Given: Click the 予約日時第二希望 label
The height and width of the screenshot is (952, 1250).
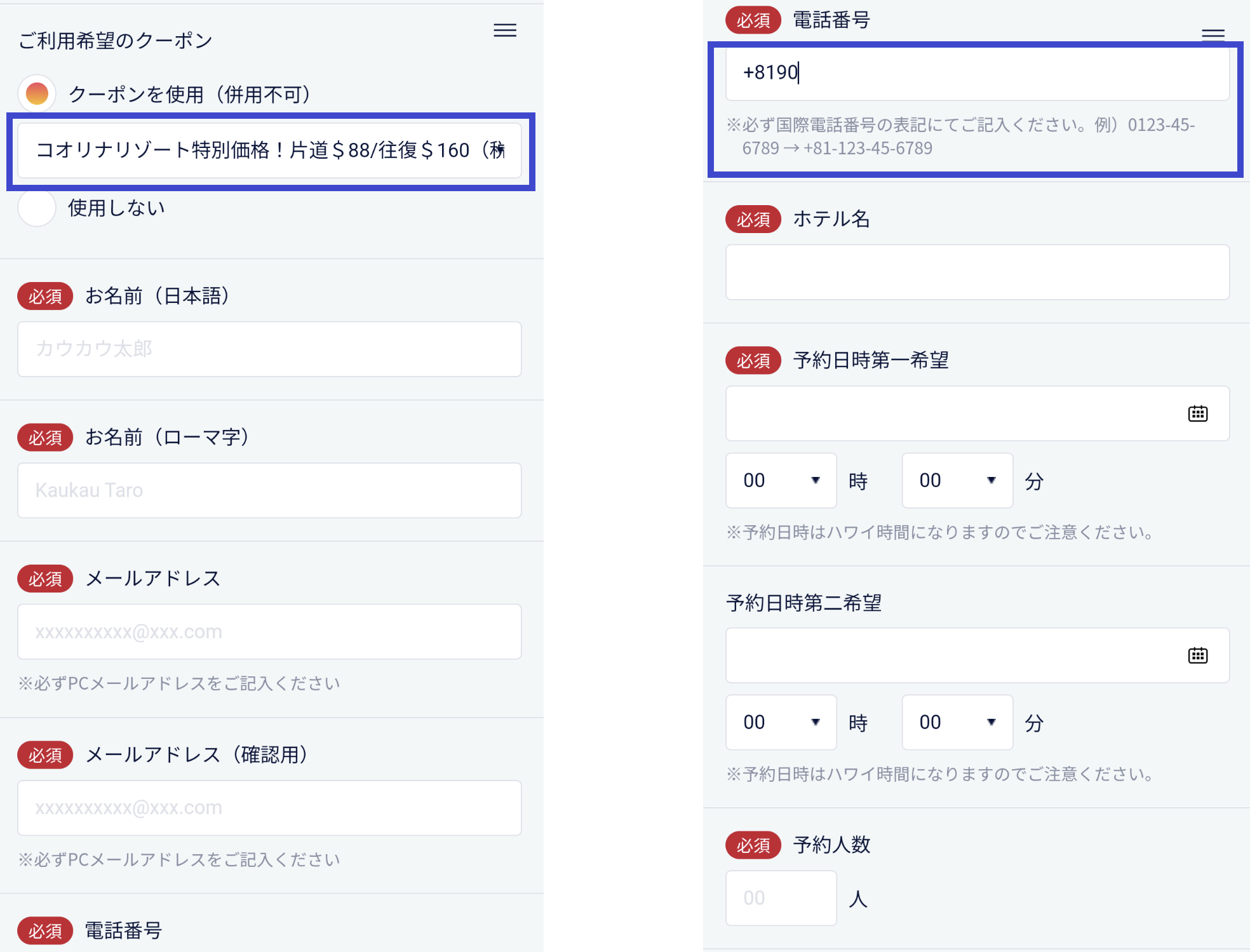Looking at the screenshot, I should click(x=804, y=603).
